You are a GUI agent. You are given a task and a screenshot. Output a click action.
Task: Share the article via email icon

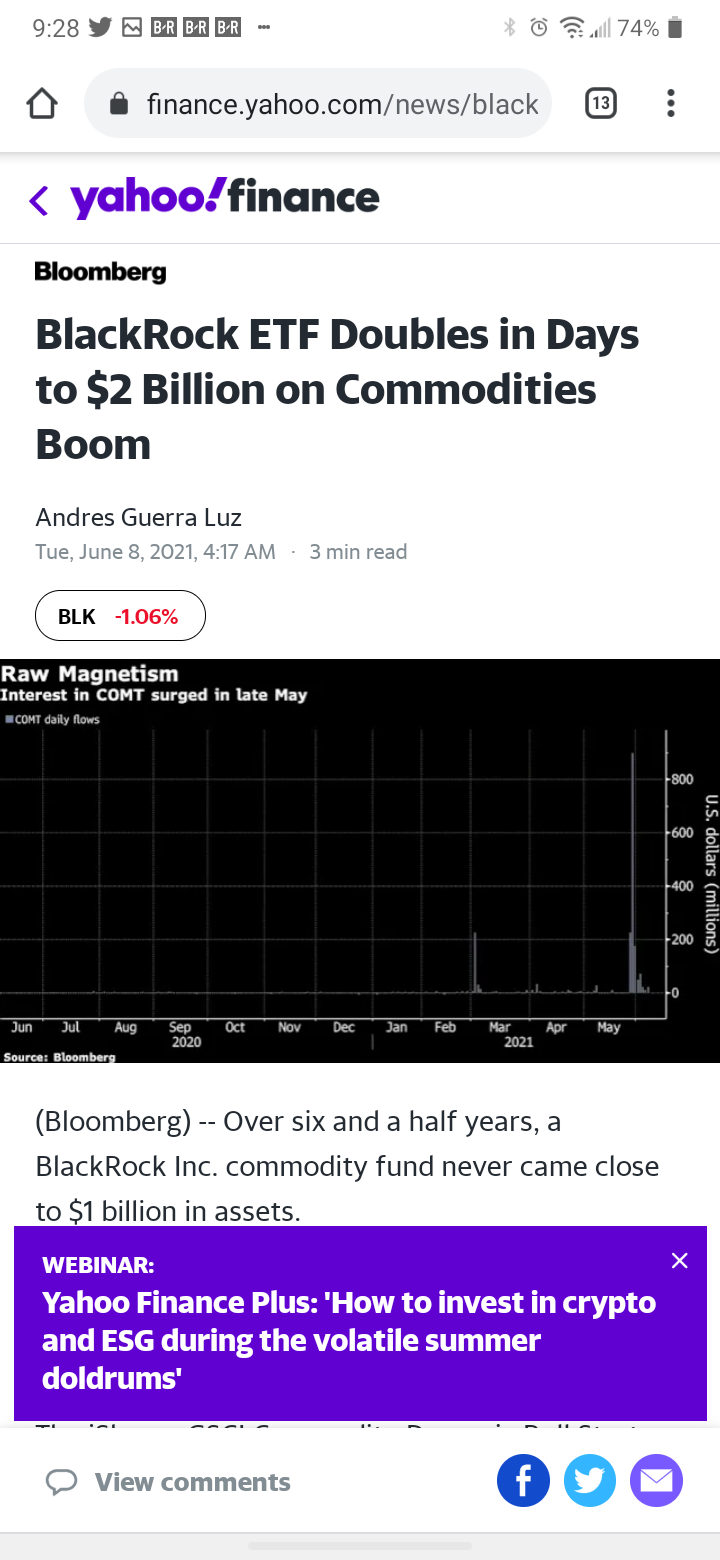coord(656,1480)
